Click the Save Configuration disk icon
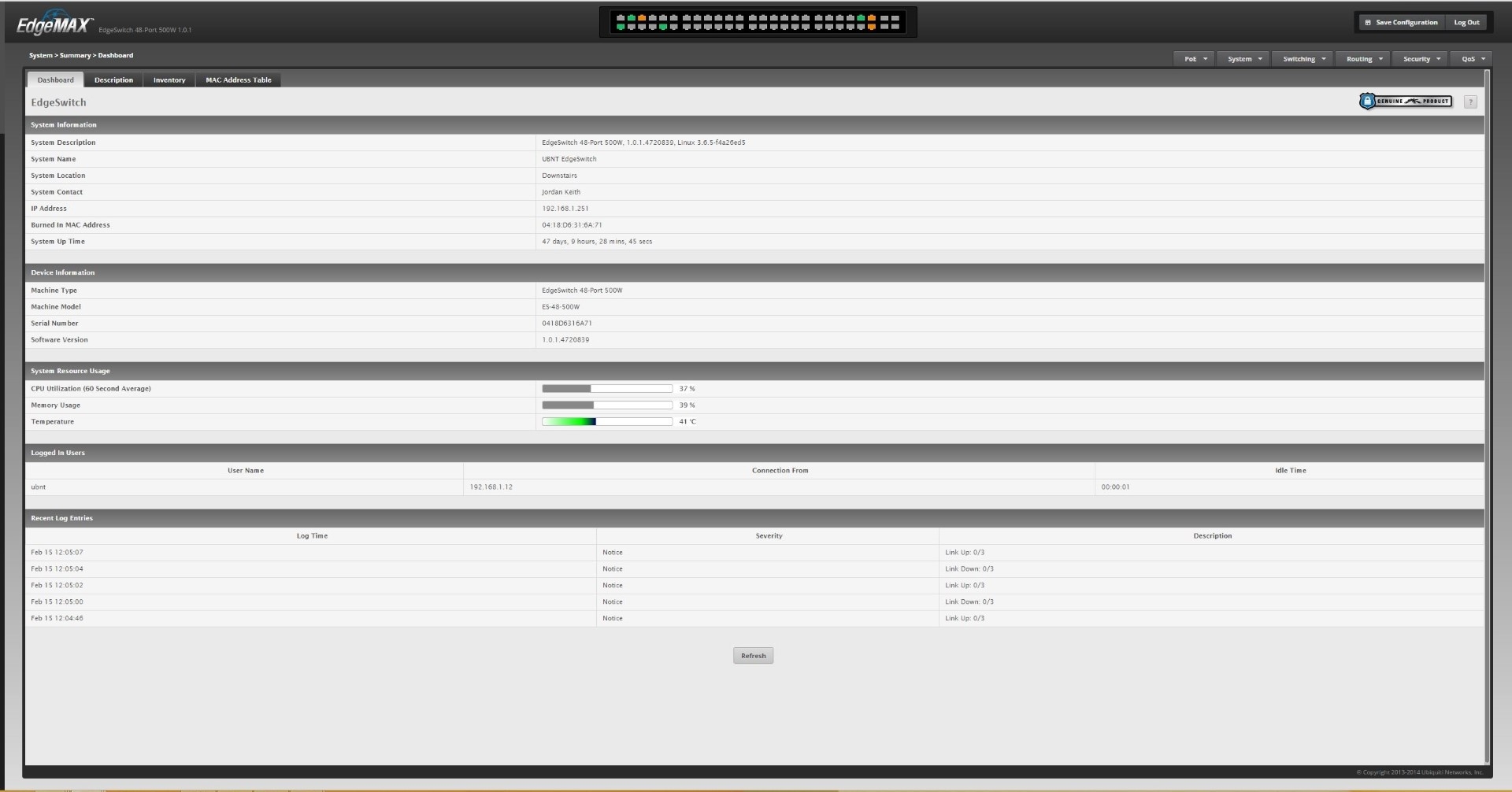Image resolution: width=1512 pixels, height=792 pixels. (1368, 23)
